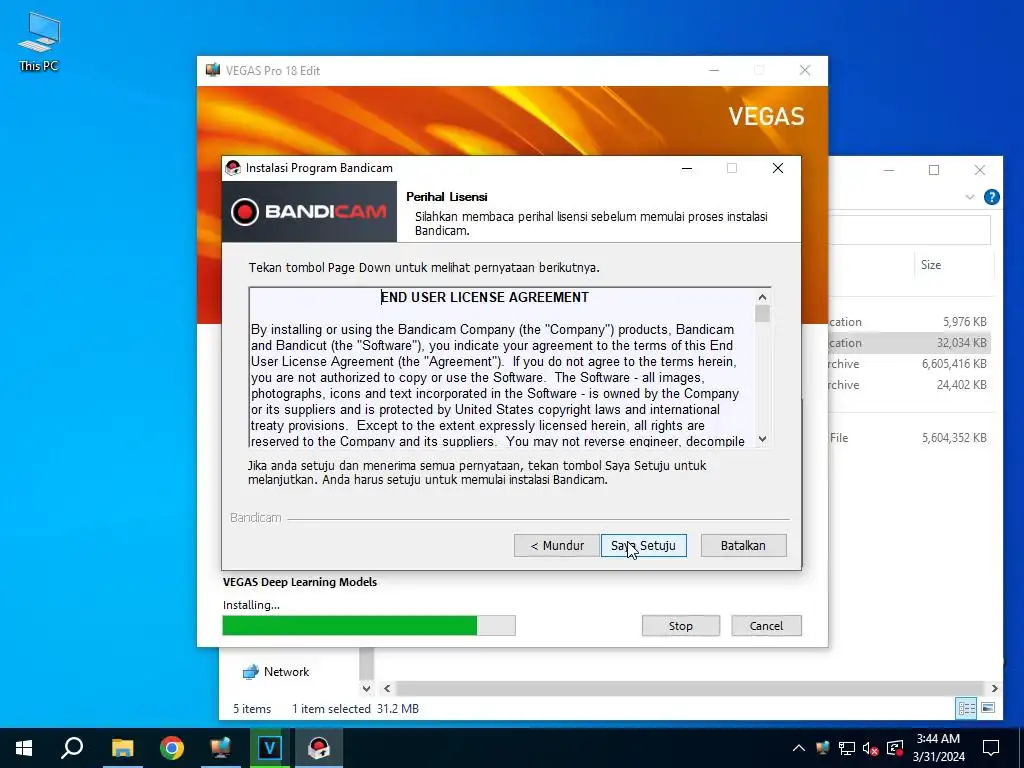
Task: Launch Google Chrome from the taskbar
Action: [x=172, y=748]
